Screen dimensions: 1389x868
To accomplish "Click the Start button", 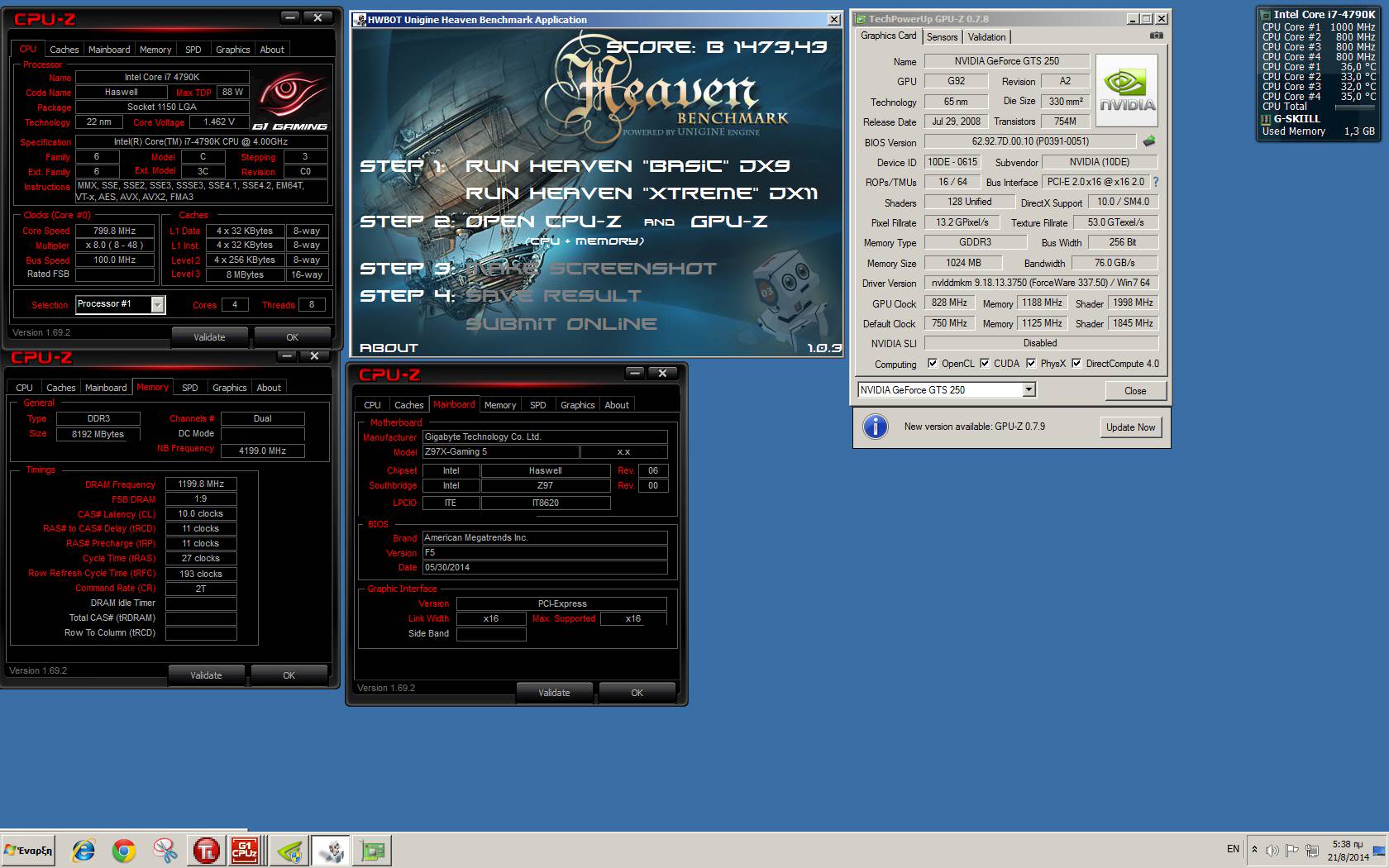I will coord(29,850).
